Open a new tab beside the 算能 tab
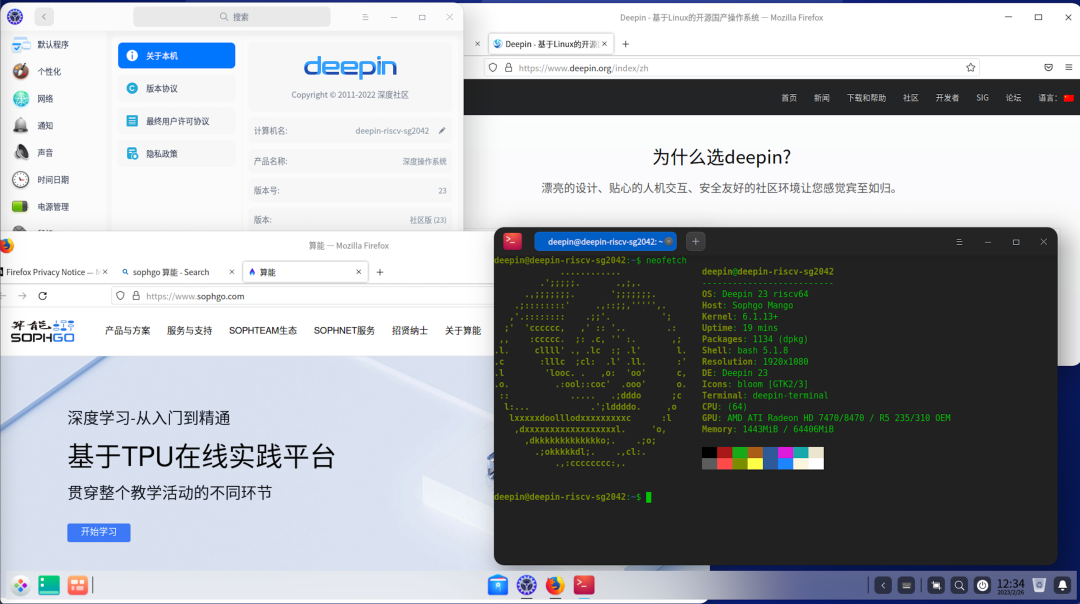1080x604 pixels. (380, 272)
